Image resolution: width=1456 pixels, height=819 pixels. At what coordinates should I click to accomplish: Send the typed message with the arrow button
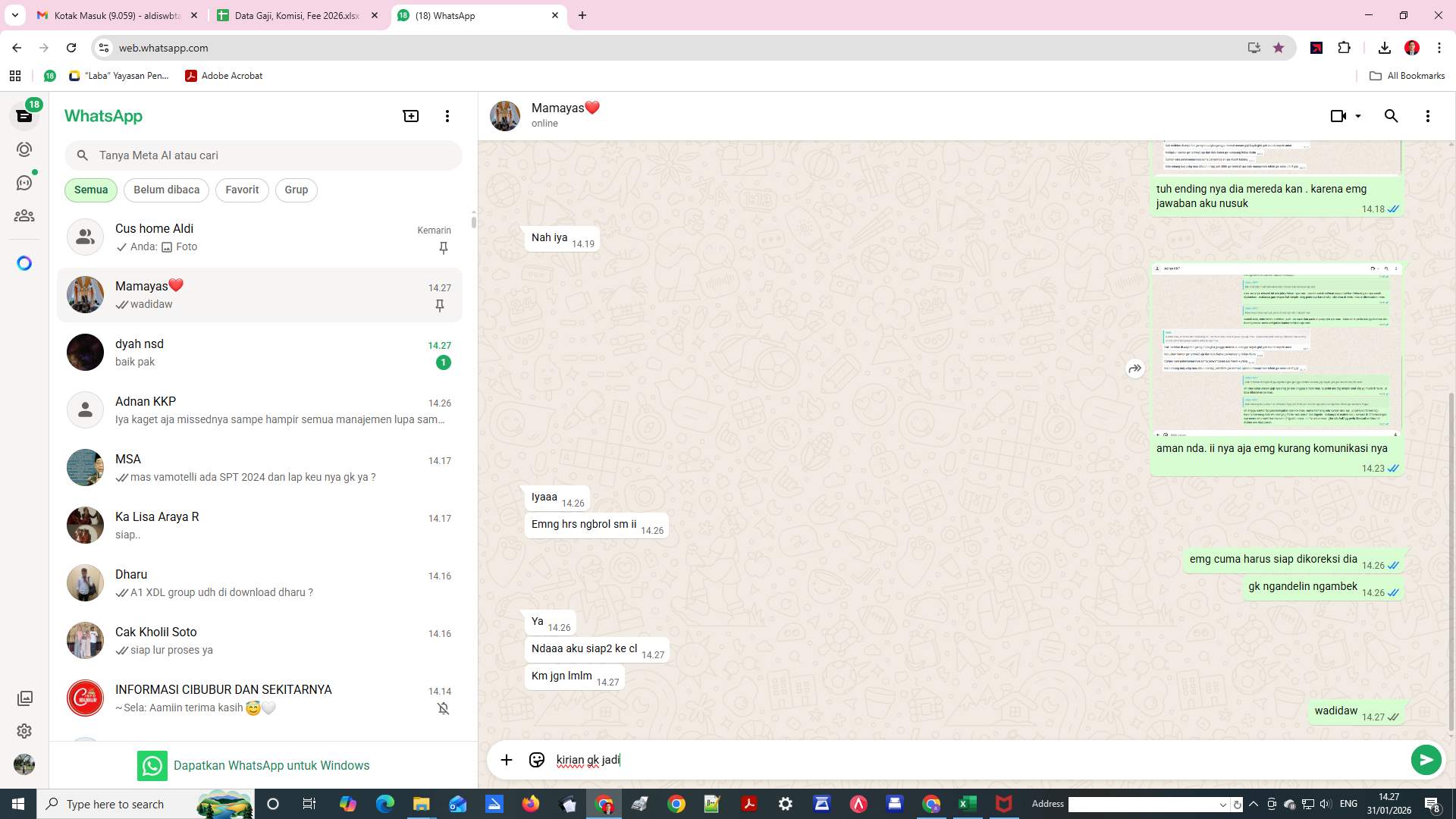pyautogui.click(x=1426, y=759)
